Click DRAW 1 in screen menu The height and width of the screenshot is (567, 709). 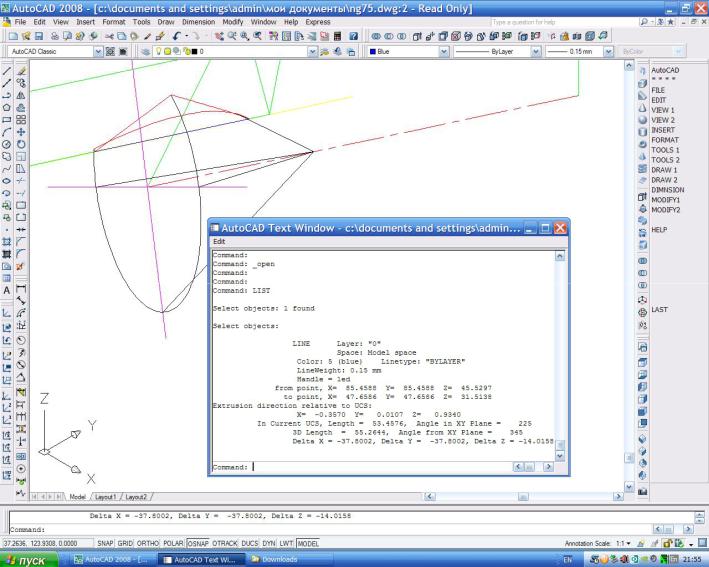(x=664, y=170)
